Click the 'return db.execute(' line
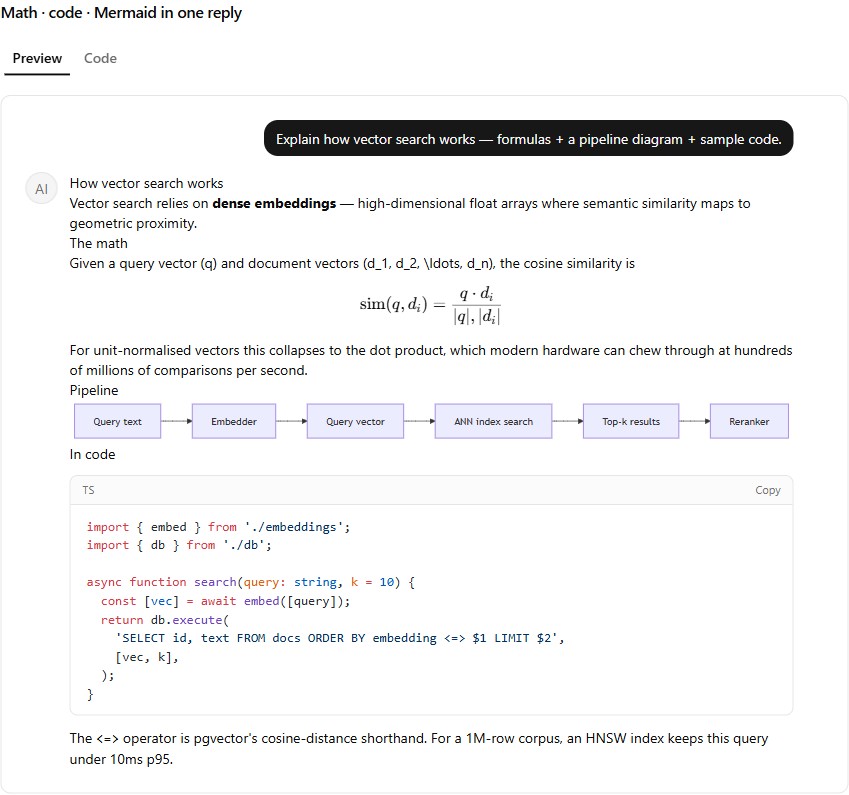849x795 pixels. [x=165, y=620]
